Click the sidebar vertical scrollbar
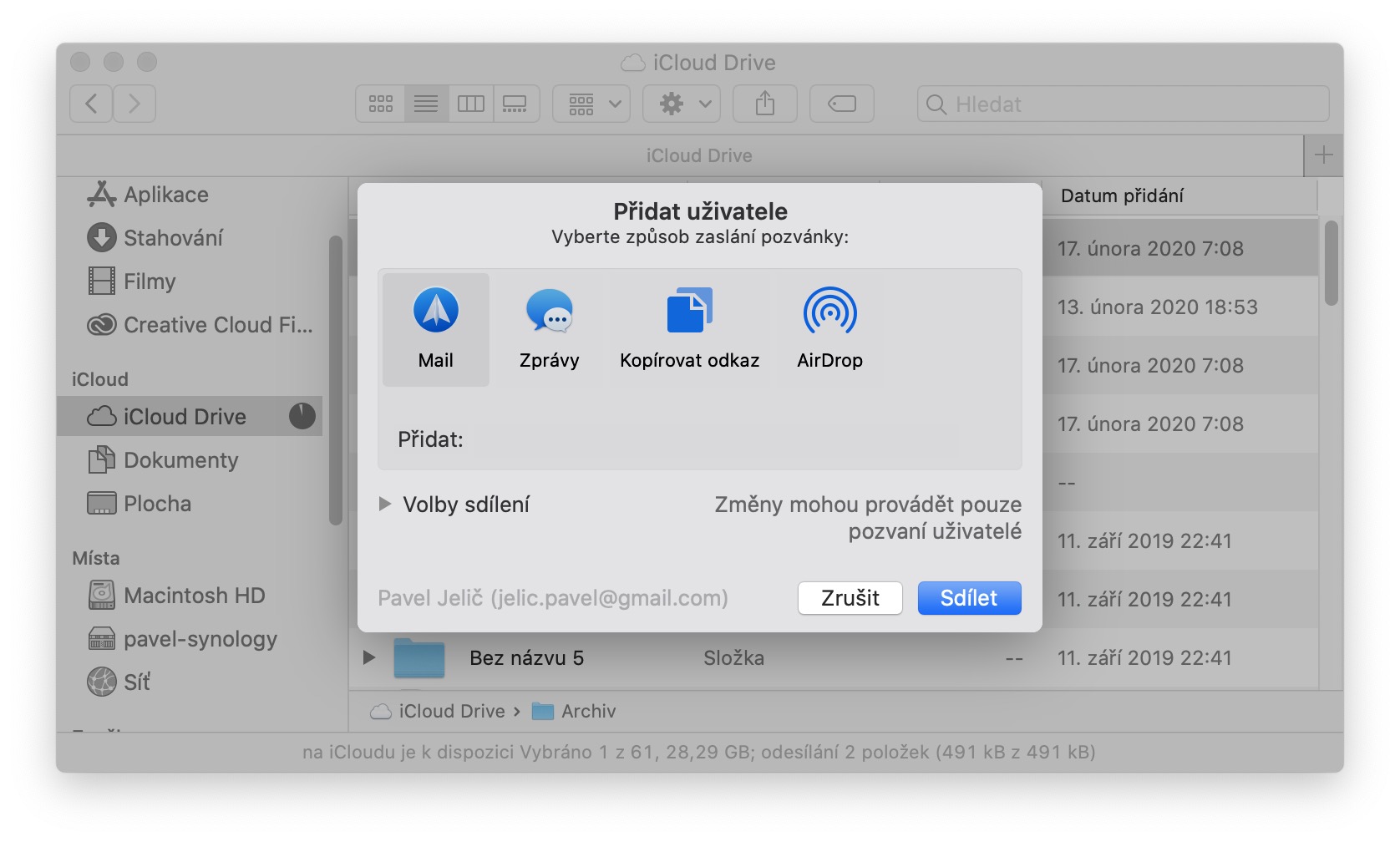This screenshot has height=842, width=1400. click(x=336, y=380)
